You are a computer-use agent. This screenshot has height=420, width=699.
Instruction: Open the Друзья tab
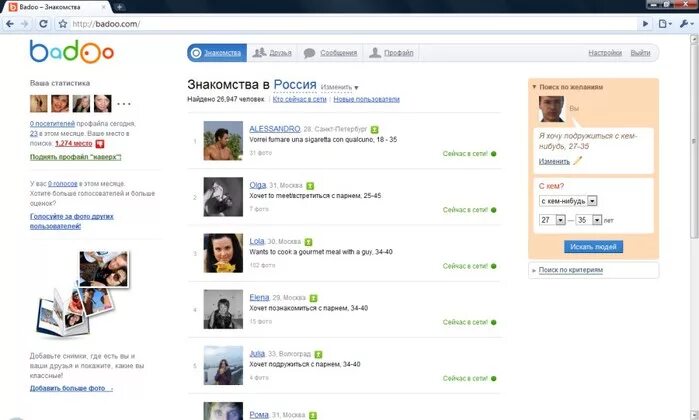click(x=271, y=53)
